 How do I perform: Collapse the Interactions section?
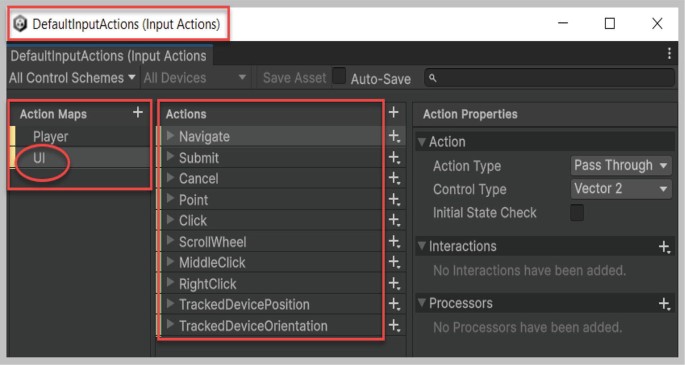[x=422, y=246]
